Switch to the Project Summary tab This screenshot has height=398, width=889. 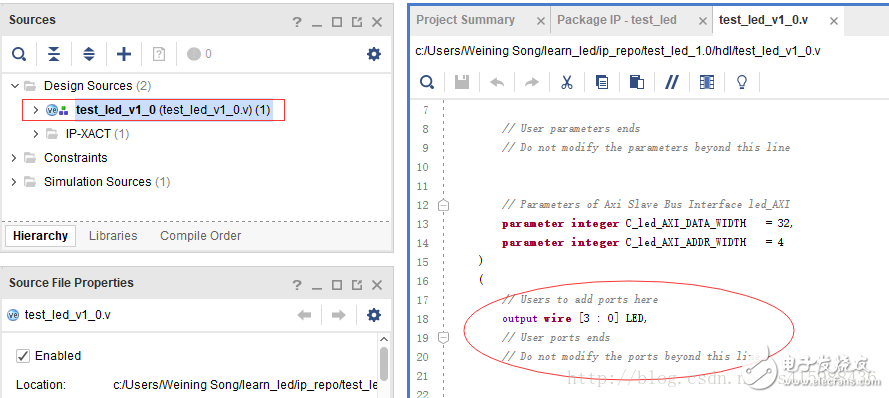(465, 20)
